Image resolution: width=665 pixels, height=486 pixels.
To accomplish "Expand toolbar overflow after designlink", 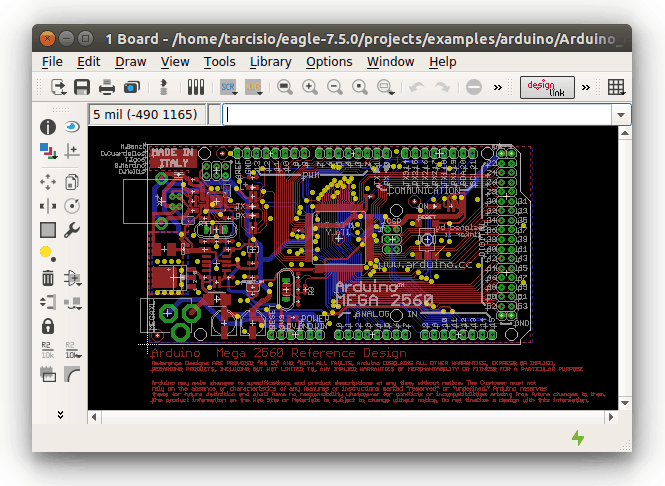I will [x=586, y=87].
